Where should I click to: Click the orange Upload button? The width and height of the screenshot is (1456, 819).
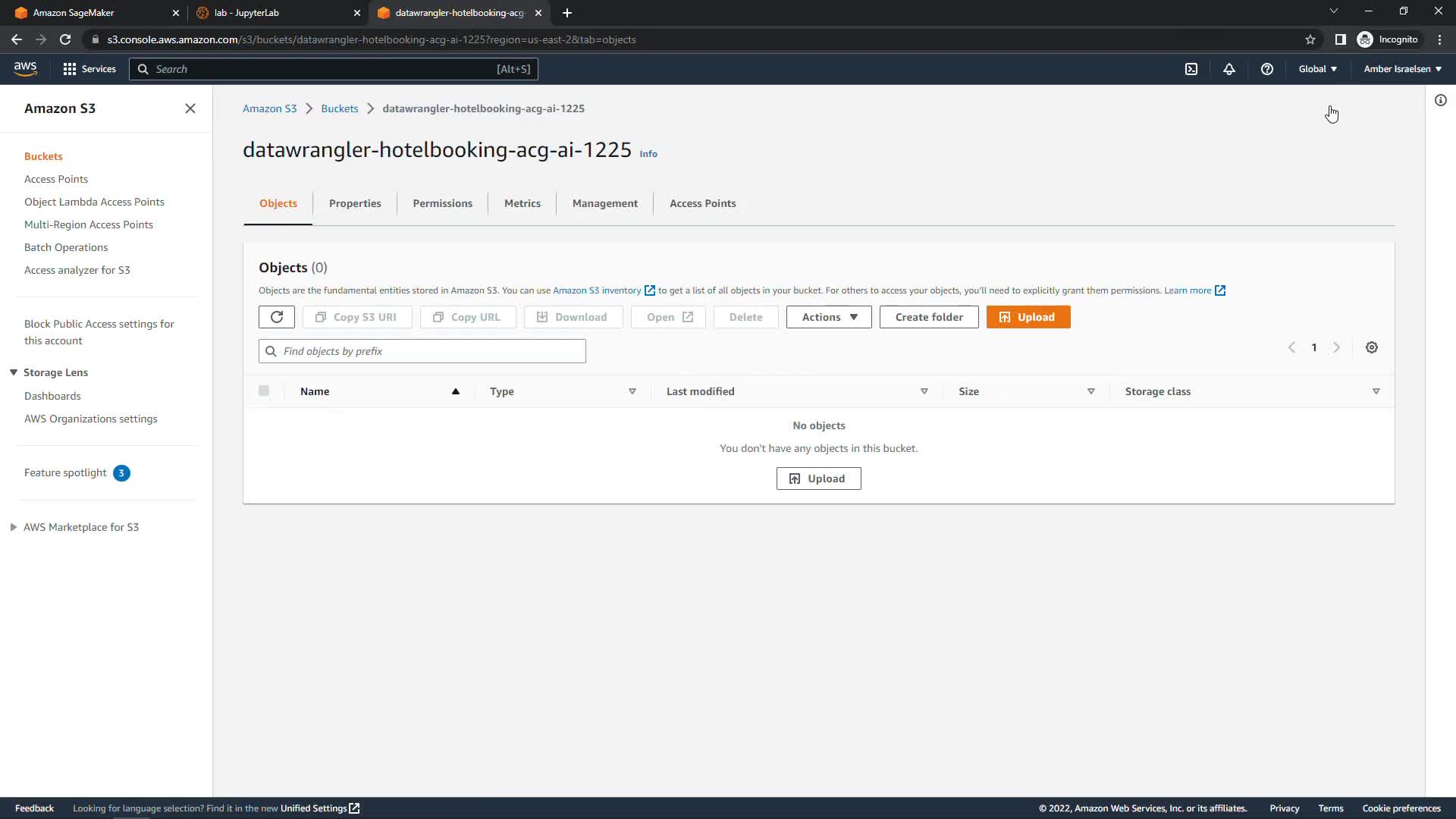pos(1028,317)
